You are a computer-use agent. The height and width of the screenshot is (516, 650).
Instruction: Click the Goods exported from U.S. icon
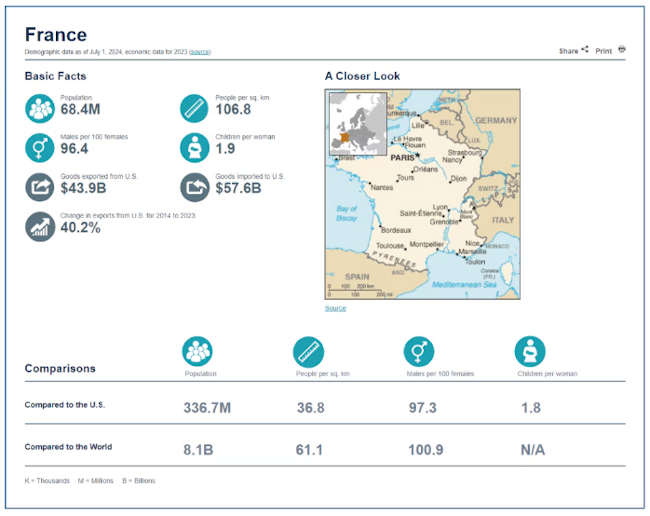click(x=40, y=187)
